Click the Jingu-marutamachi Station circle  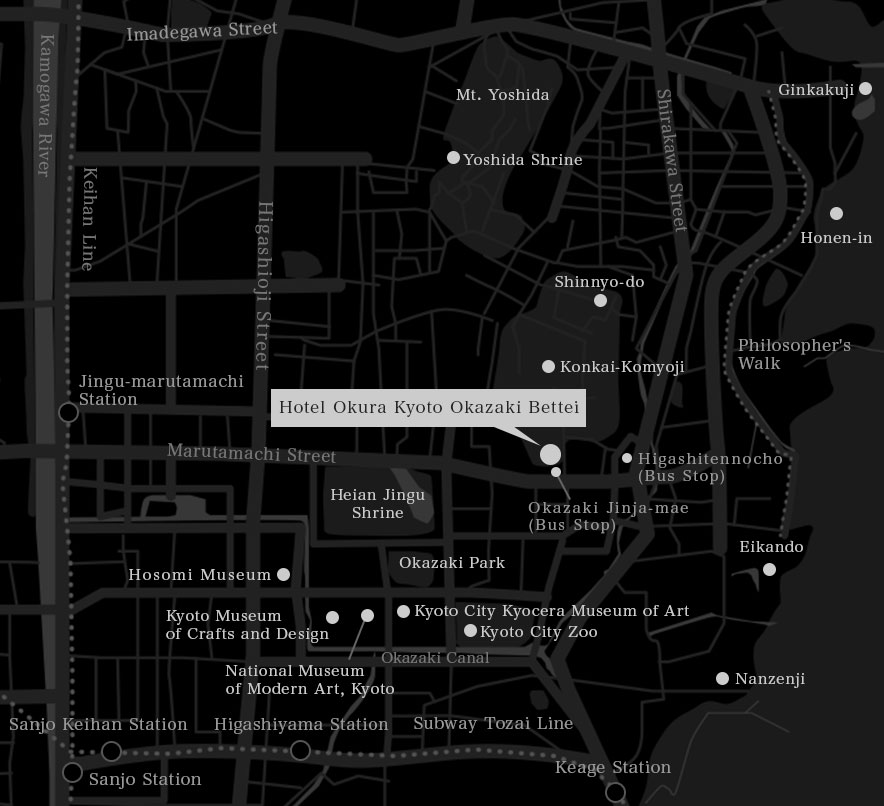coord(68,412)
